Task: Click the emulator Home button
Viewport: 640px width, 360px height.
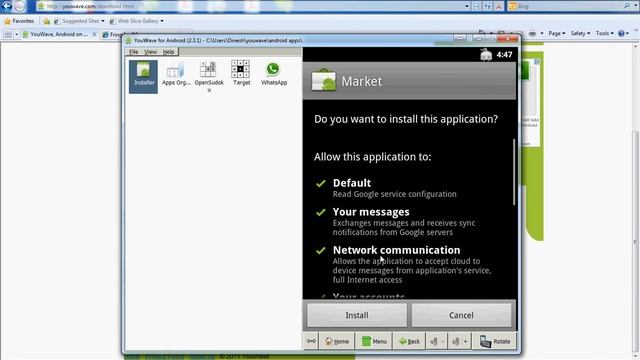Action: coord(337,341)
